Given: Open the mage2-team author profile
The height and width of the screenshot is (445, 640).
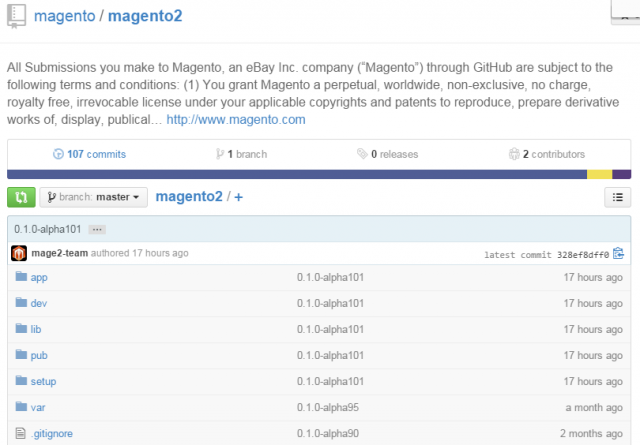Looking at the screenshot, I should click(60, 253).
